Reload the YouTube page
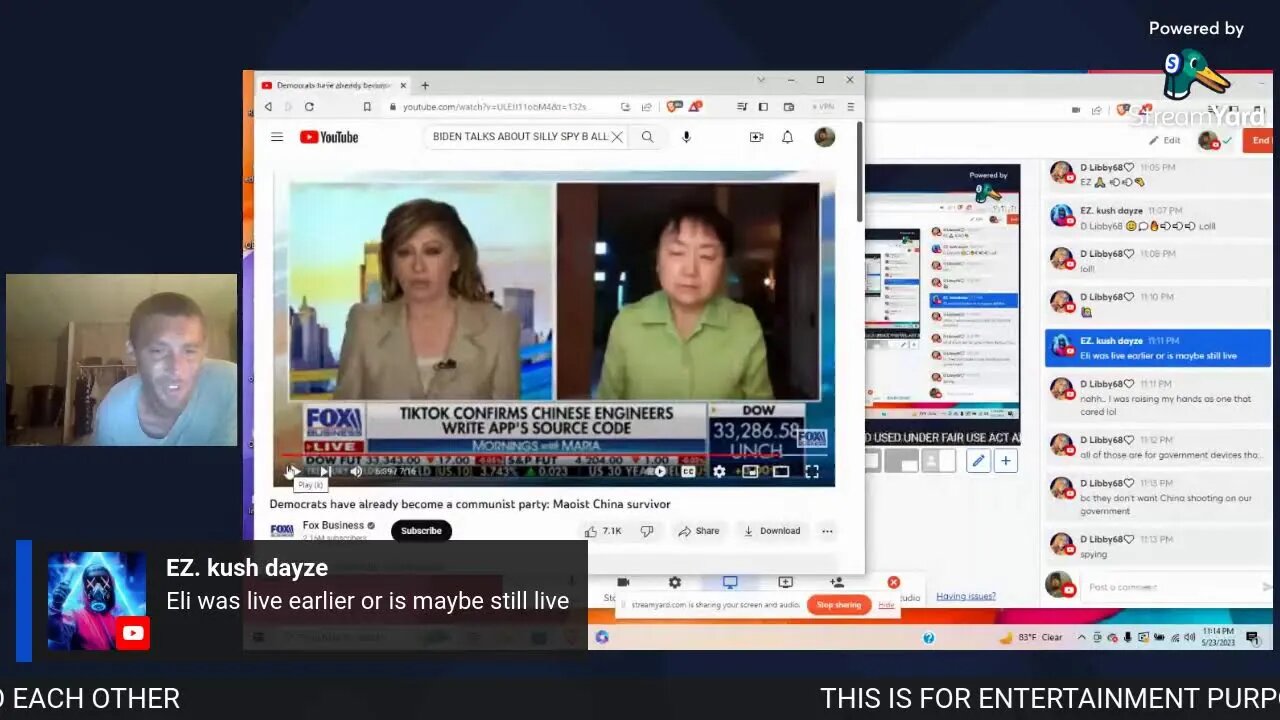This screenshot has width=1280, height=720. pos(309,107)
